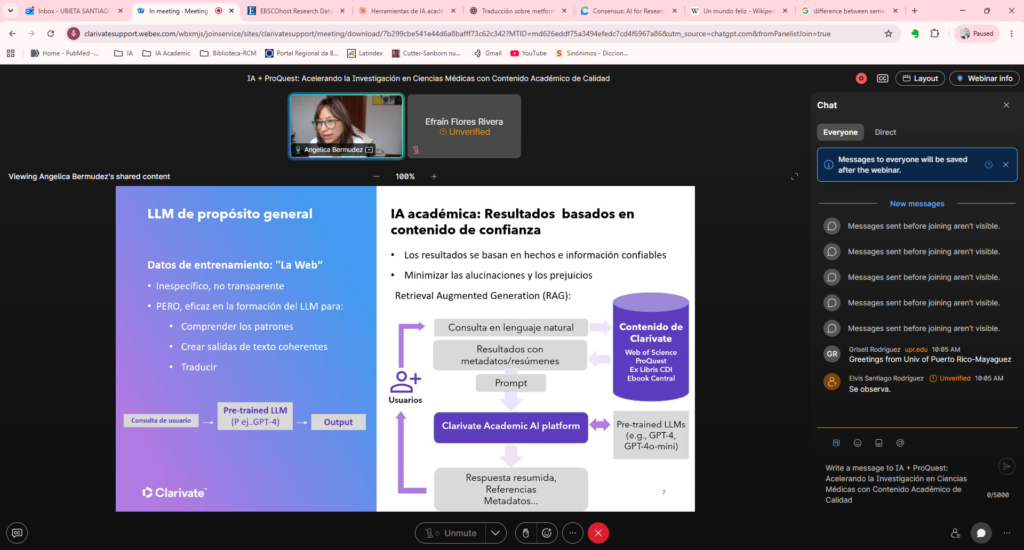The width and height of the screenshot is (1024, 550).
Task: Click the recording indicator icon
Action: point(861,78)
